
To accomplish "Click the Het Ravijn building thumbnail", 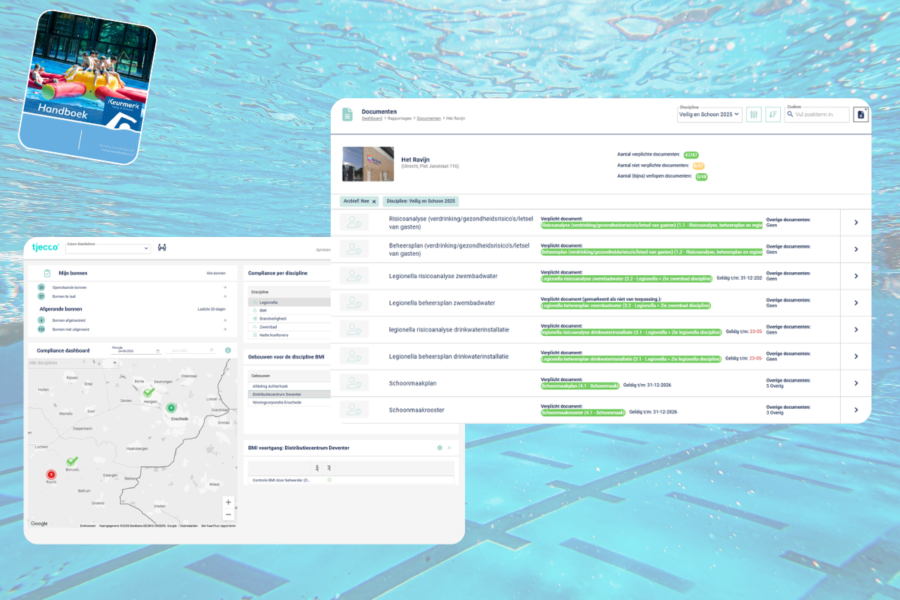I will click(368, 164).
